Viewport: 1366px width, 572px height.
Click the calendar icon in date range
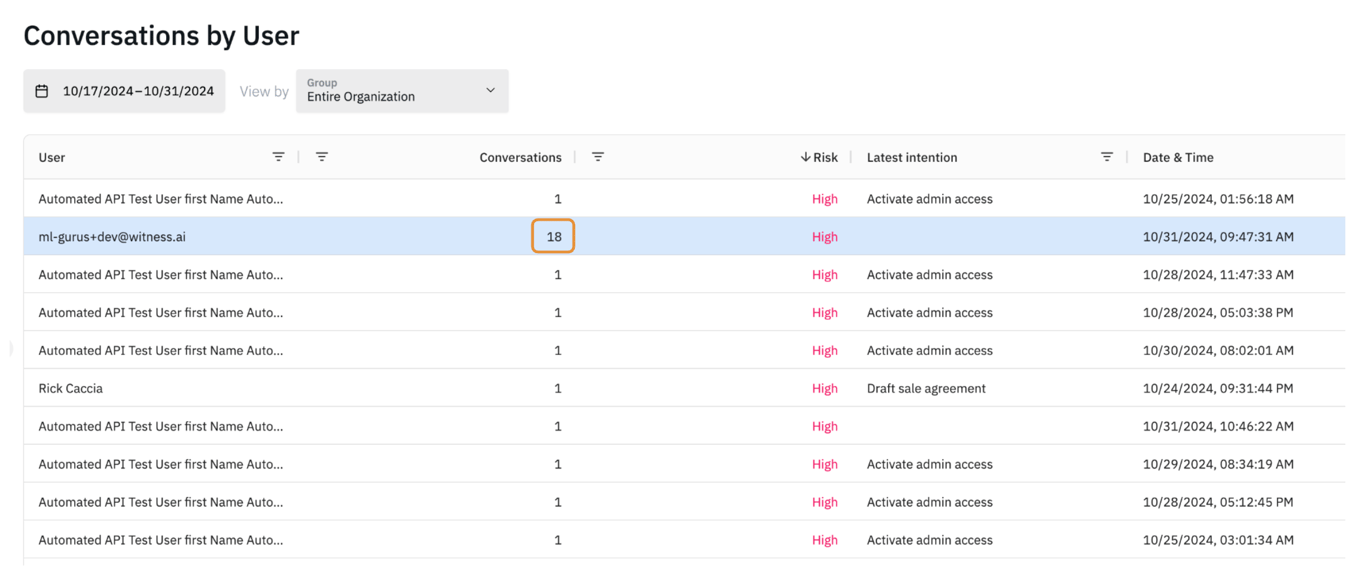pos(42,91)
